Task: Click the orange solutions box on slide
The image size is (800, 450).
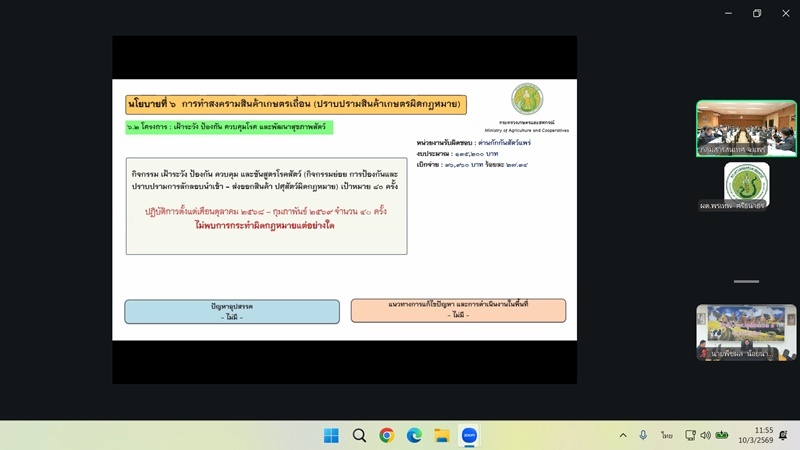Action: pos(458,310)
